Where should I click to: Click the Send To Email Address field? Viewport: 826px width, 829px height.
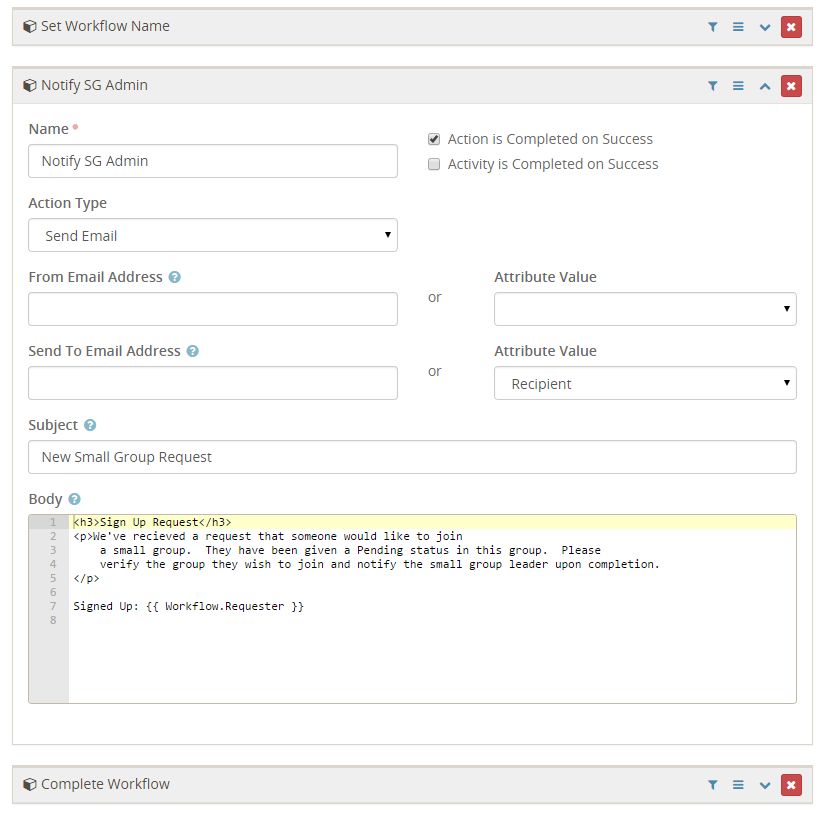[213, 383]
